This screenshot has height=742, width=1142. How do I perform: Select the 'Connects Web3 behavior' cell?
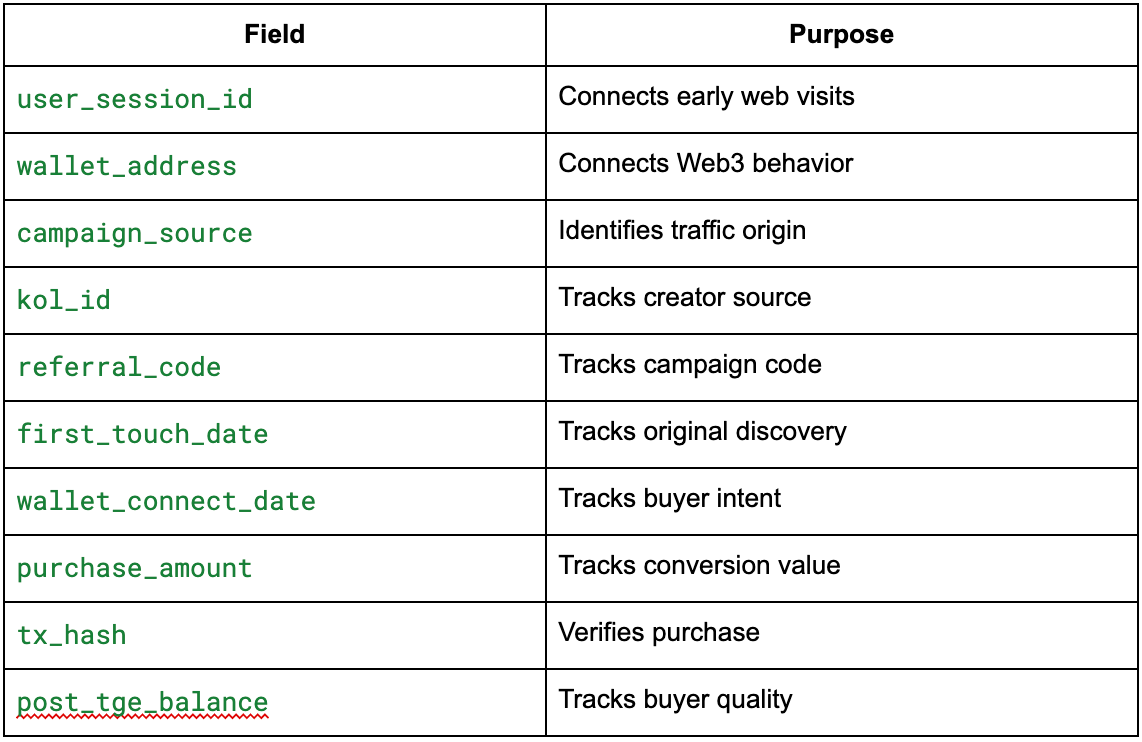click(841, 166)
